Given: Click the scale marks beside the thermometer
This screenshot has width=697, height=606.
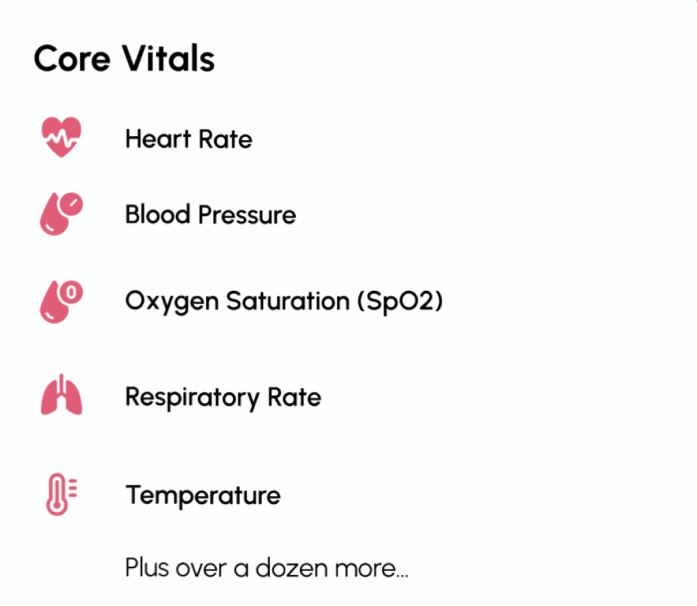Looking at the screenshot, I should 73,488.
